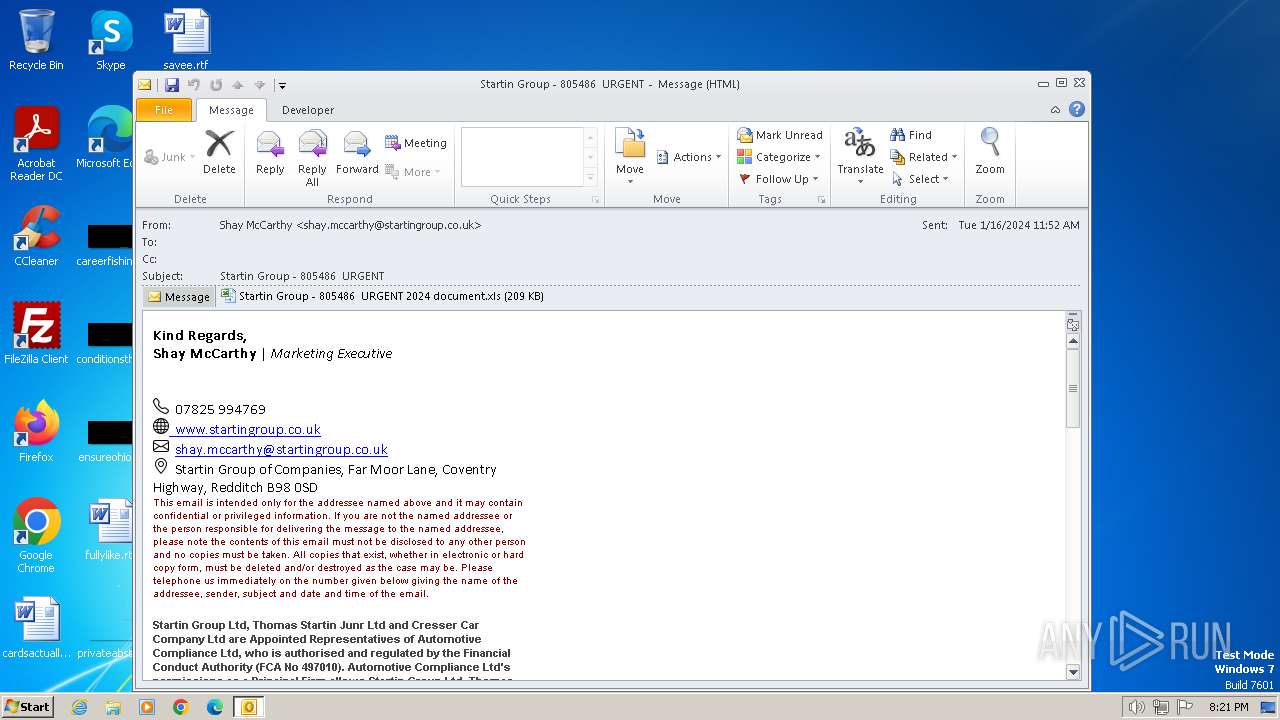
Task: Click the Find button
Action: (911, 135)
